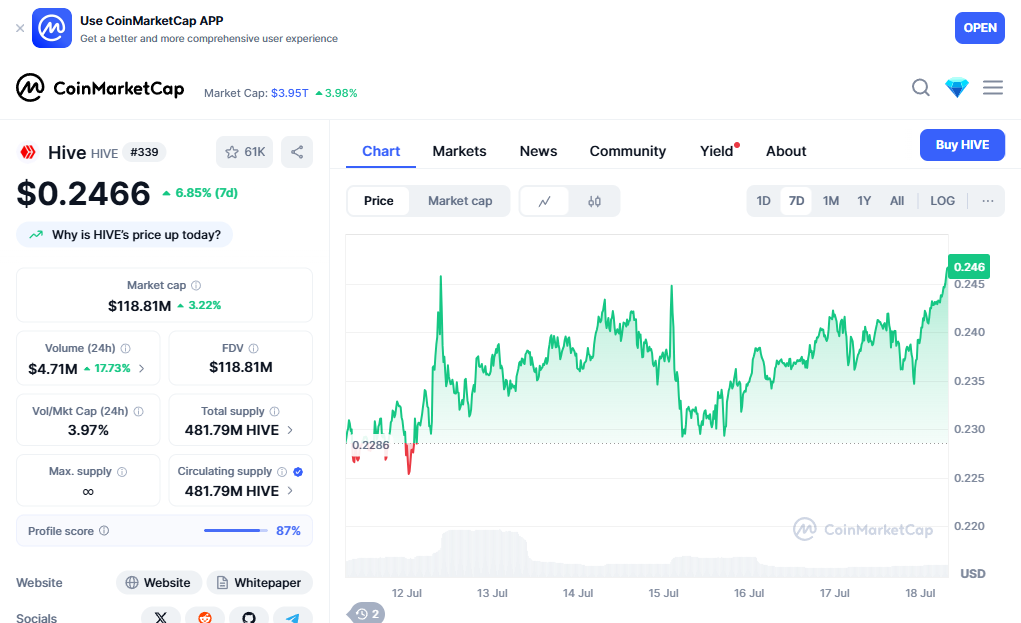1021x623 pixels.
Task: Dismiss the CoinMarketCap app banner
Action: pyautogui.click(x=20, y=28)
